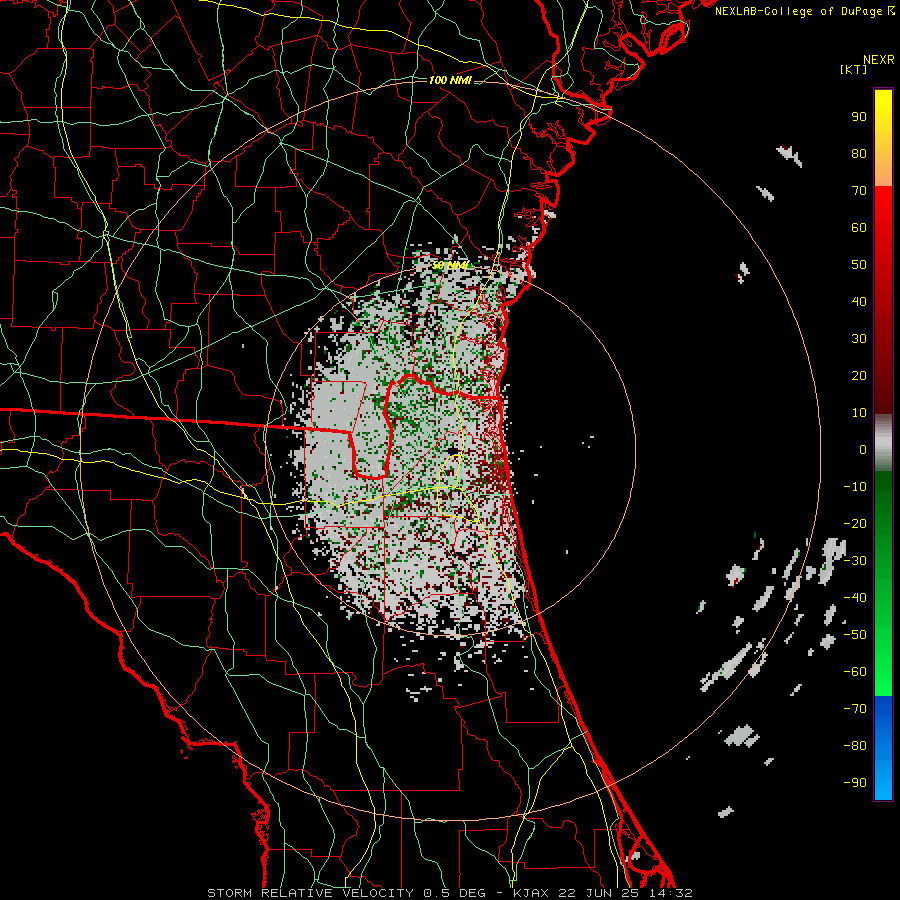Click the STORM RELATIVE VELOCITY caption text

[x=310, y=893]
